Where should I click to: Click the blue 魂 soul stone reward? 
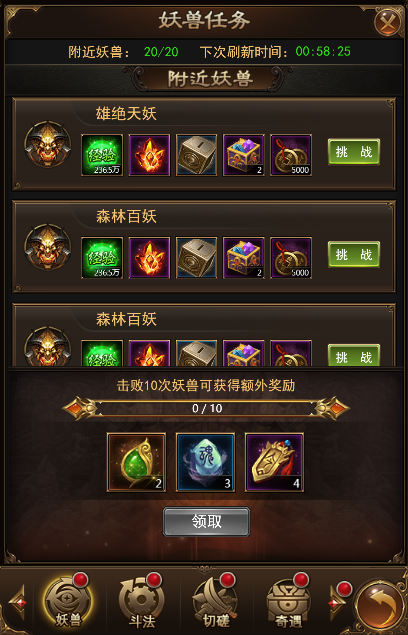pos(206,462)
